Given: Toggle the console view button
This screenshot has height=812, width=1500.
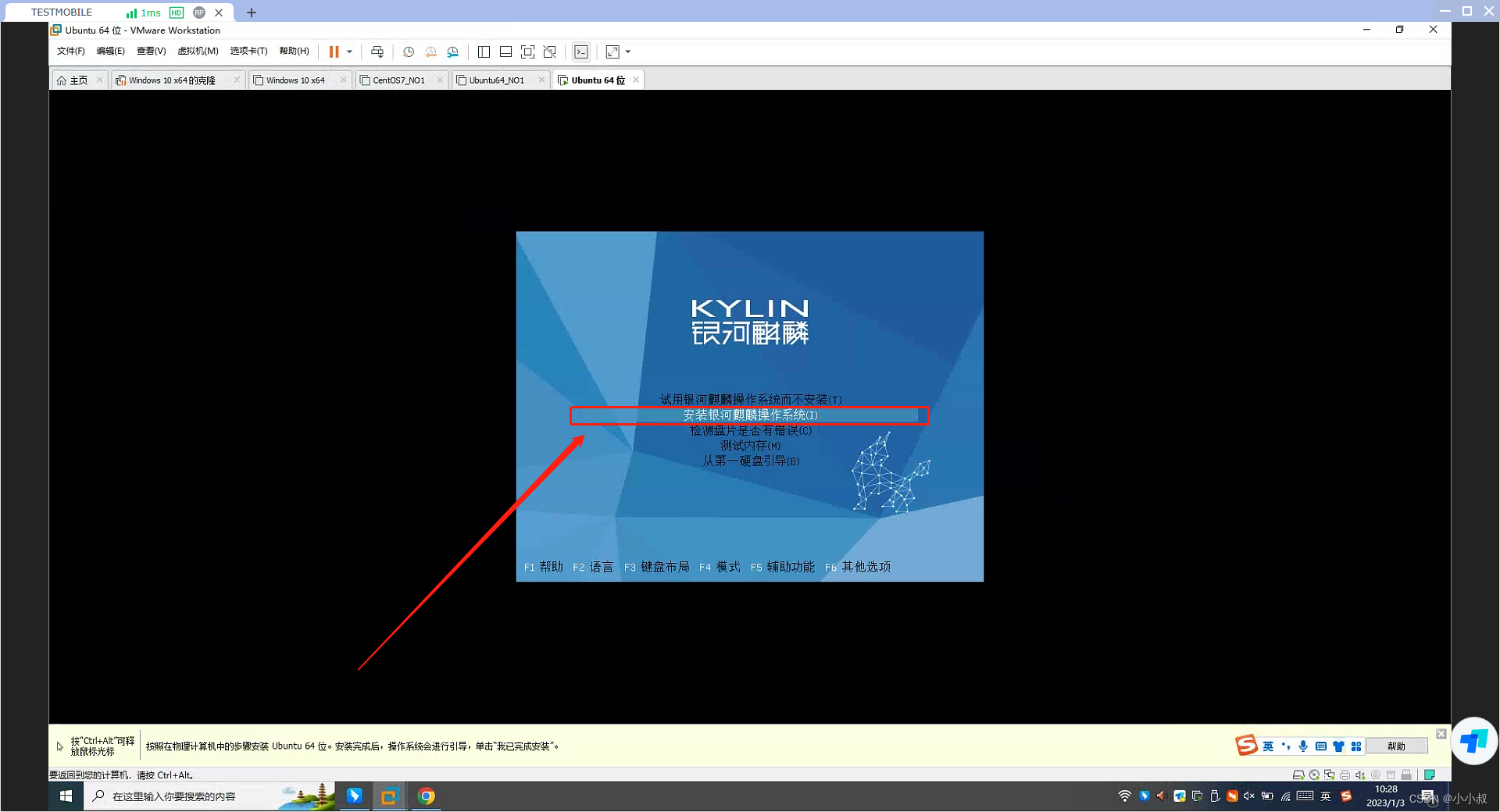Looking at the screenshot, I should coord(581,52).
